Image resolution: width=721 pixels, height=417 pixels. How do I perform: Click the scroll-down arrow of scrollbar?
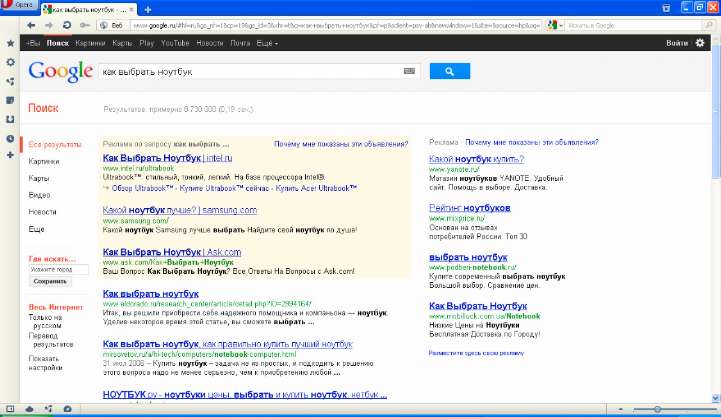tap(716, 399)
